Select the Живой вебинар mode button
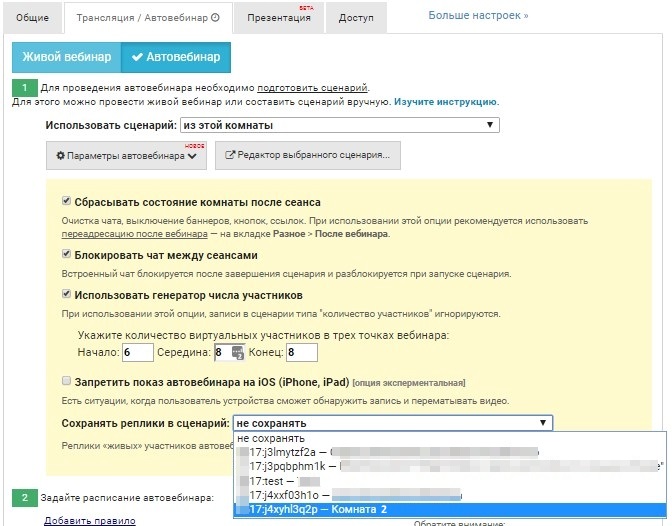Viewport: 672px width, 526px height. click(67, 57)
